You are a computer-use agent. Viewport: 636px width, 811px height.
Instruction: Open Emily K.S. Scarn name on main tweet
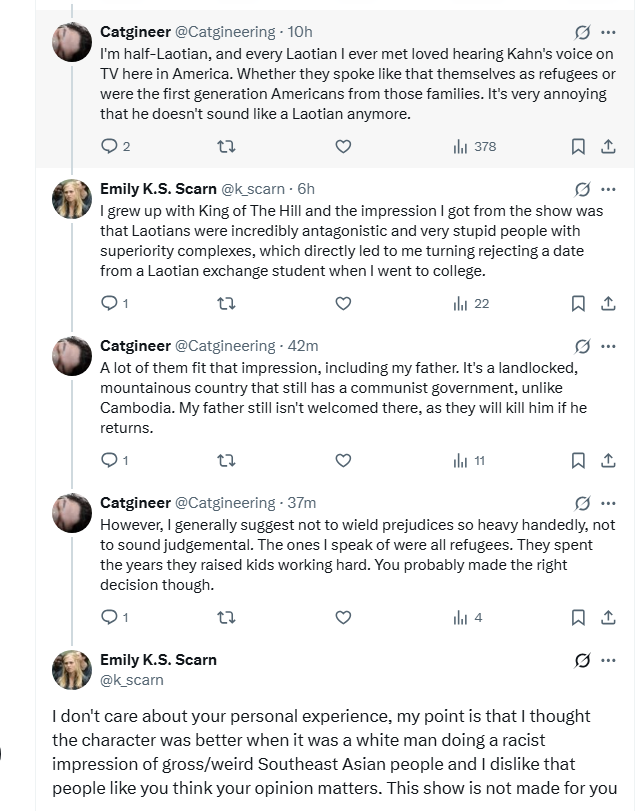click(x=158, y=660)
